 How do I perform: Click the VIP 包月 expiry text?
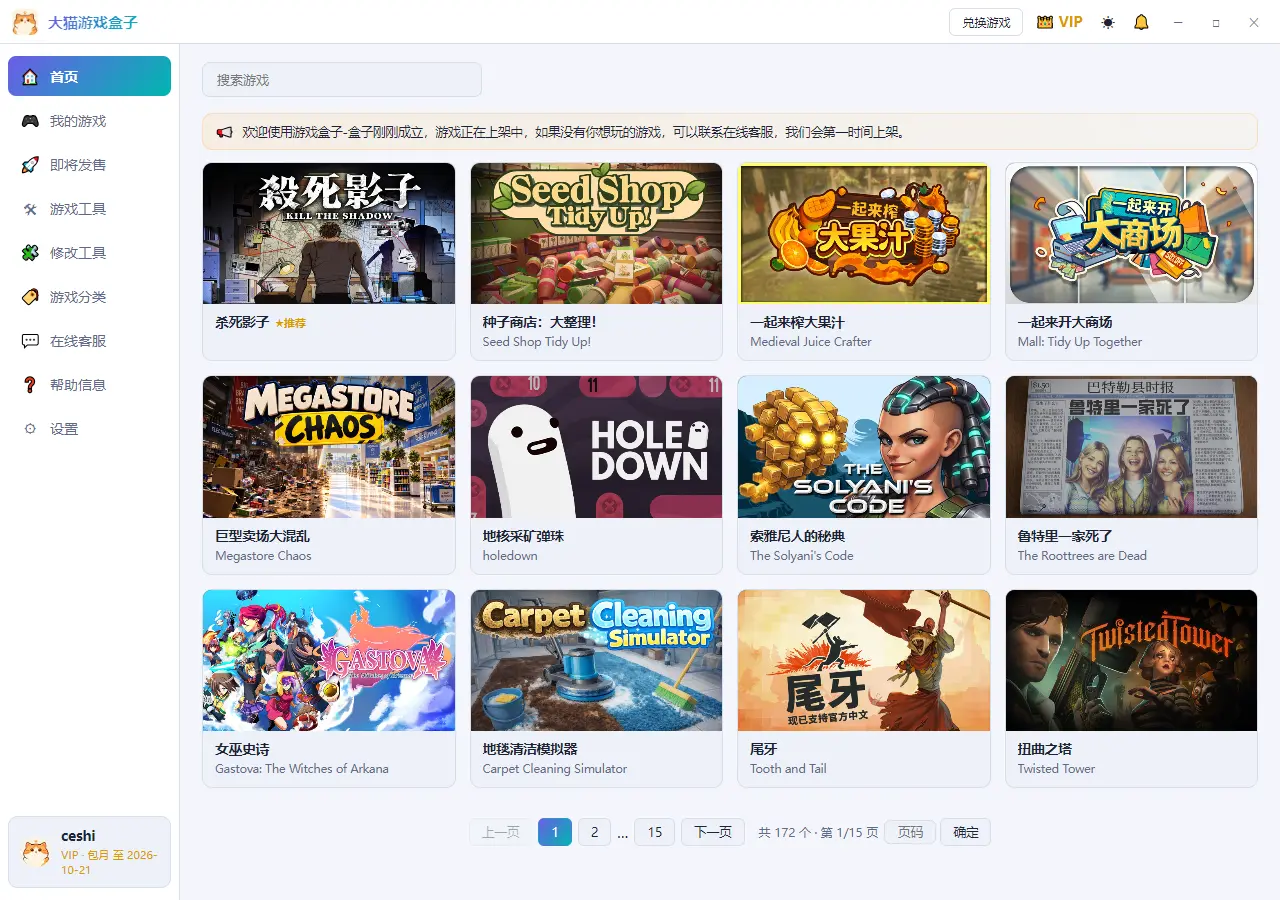coord(109,862)
